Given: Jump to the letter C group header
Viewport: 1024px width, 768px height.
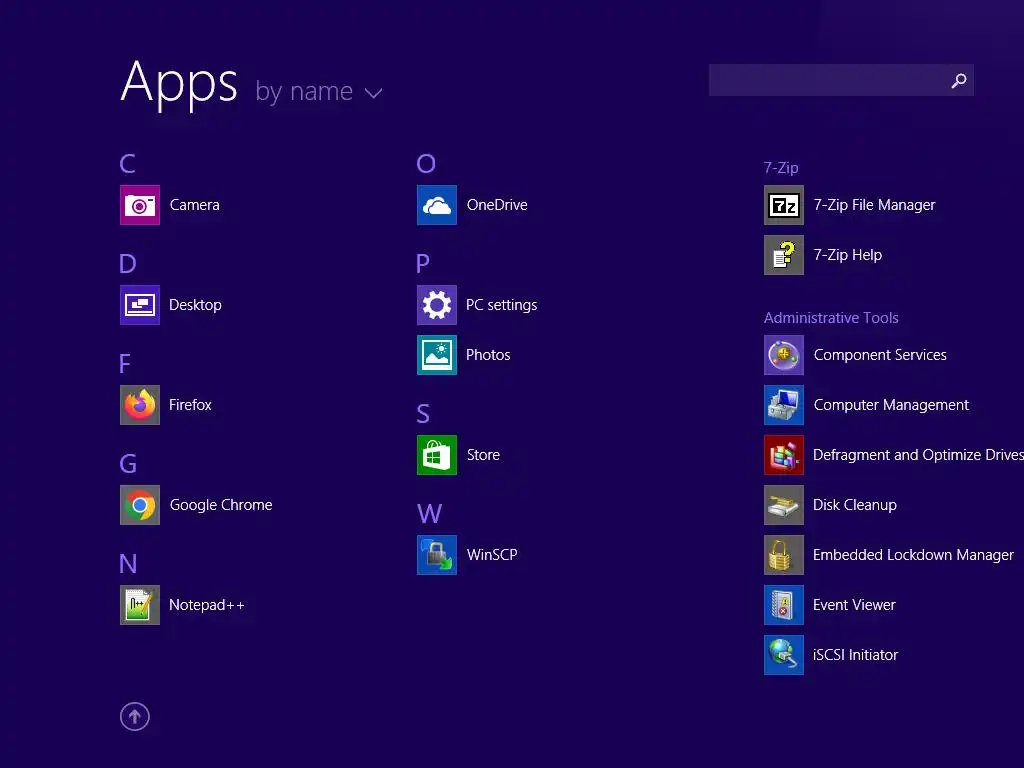Looking at the screenshot, I should coord(127,163).
